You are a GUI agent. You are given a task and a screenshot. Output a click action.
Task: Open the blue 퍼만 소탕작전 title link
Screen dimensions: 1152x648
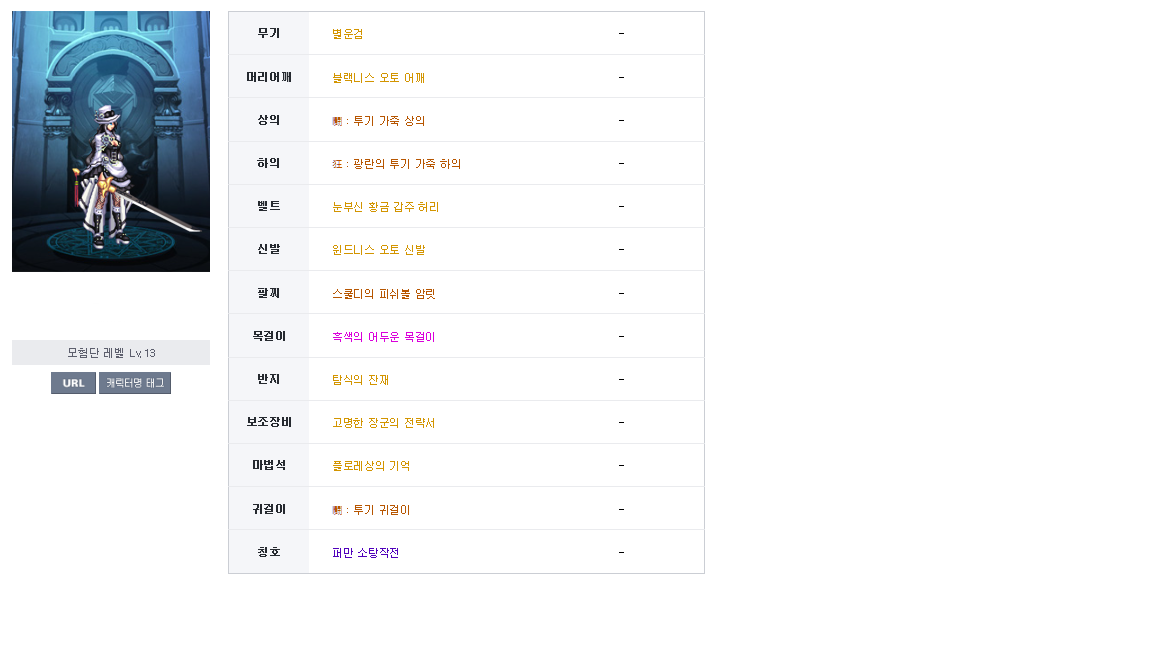pos(365,552)
